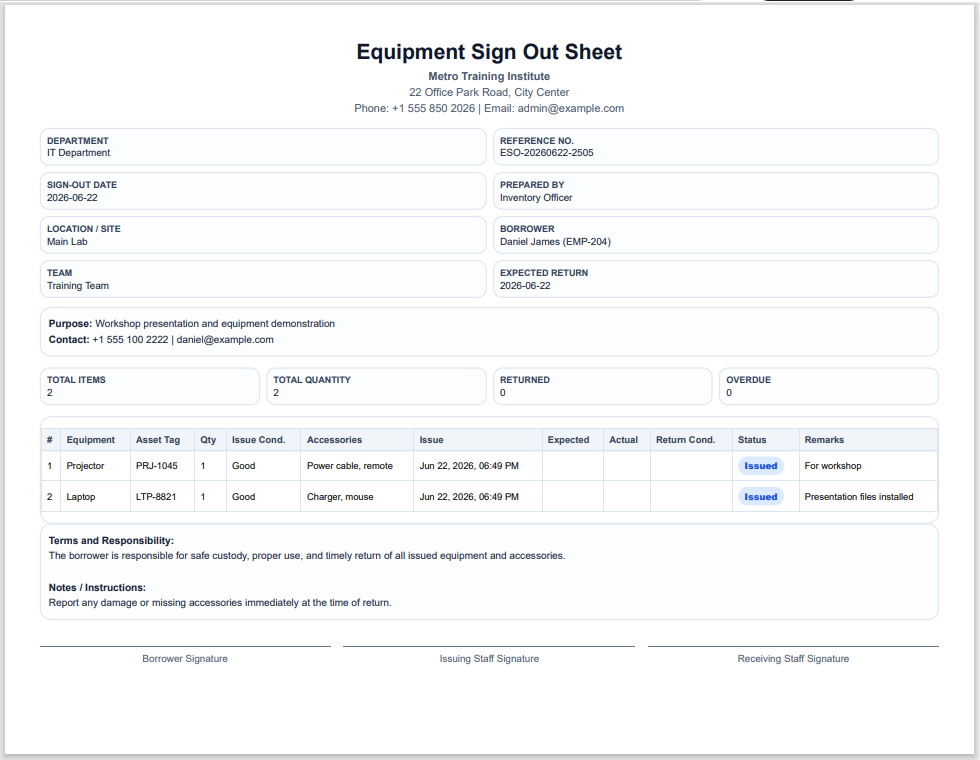Click the 'Issuing Staff Signature' label
980x760 pixels.
click(489, 659)
